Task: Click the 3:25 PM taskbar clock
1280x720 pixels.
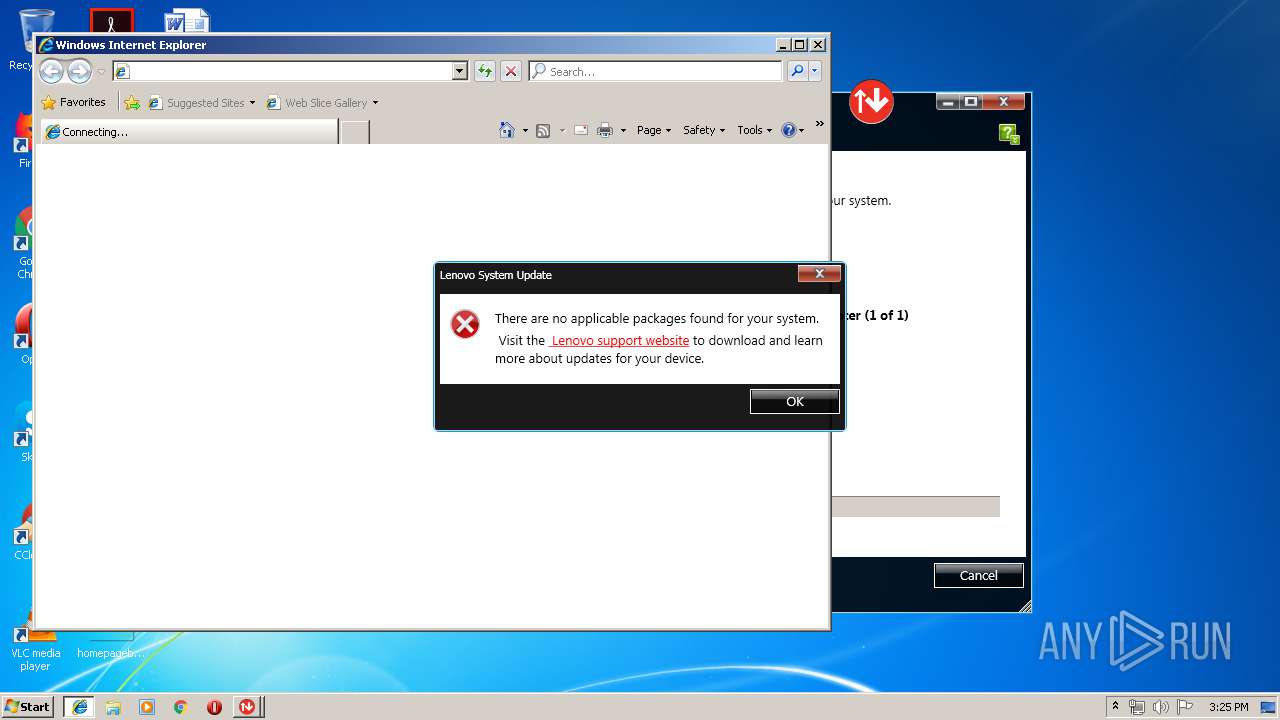Action: 1228,707
